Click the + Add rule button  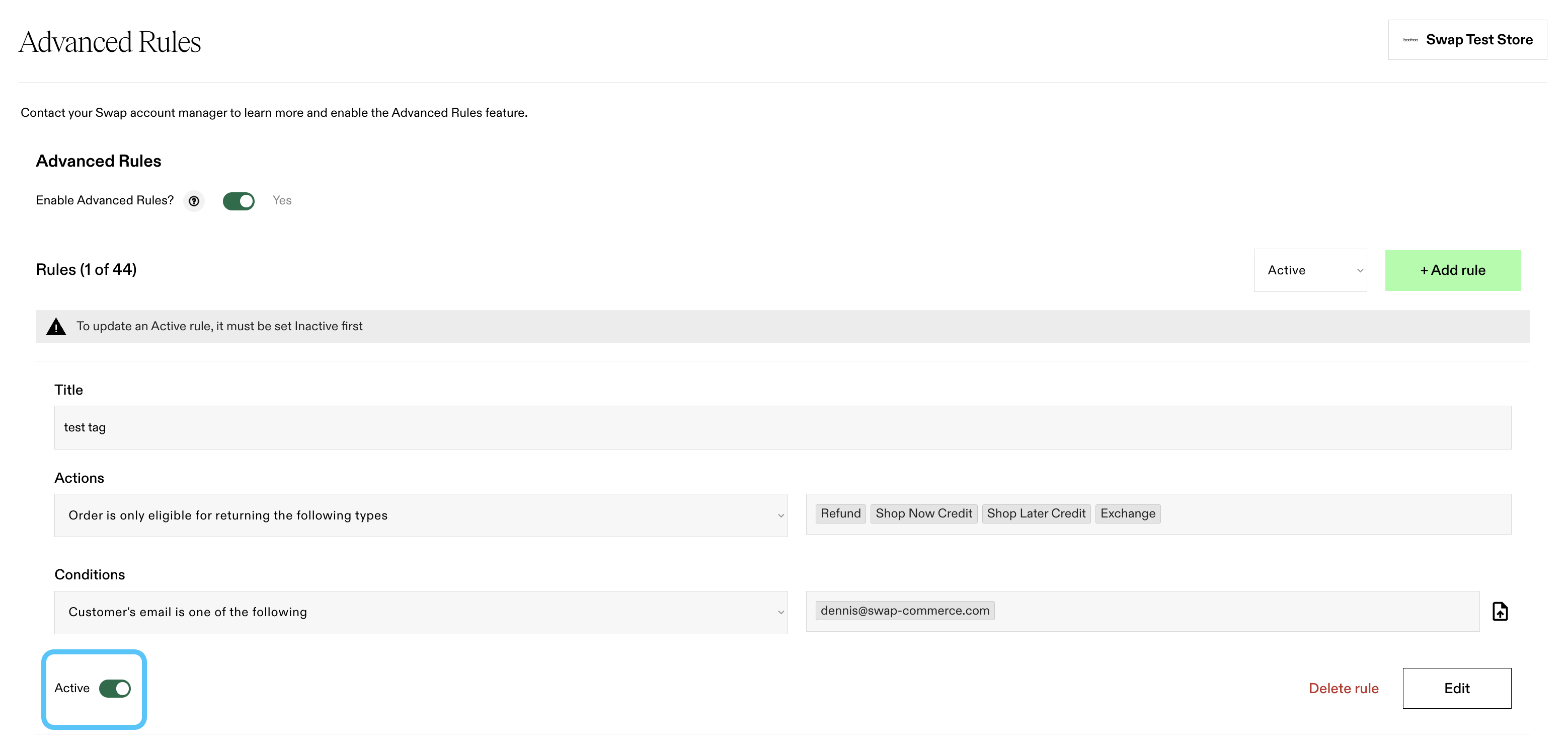[1452, 270]
